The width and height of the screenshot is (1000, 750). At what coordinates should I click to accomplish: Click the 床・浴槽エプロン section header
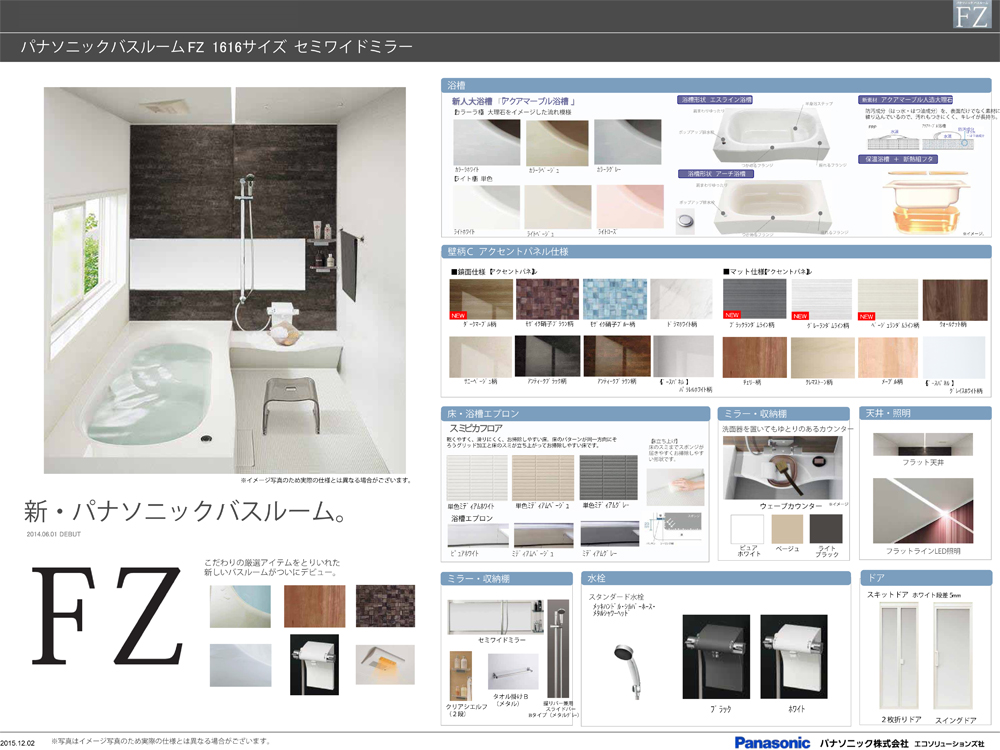575,414
